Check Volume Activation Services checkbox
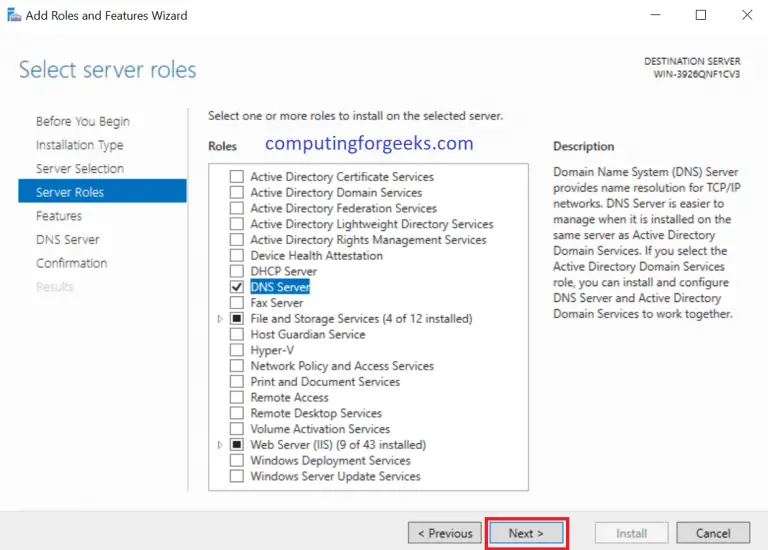Viewport: 768px width, 550px height. pyautogui.click(x=237, y=429)
